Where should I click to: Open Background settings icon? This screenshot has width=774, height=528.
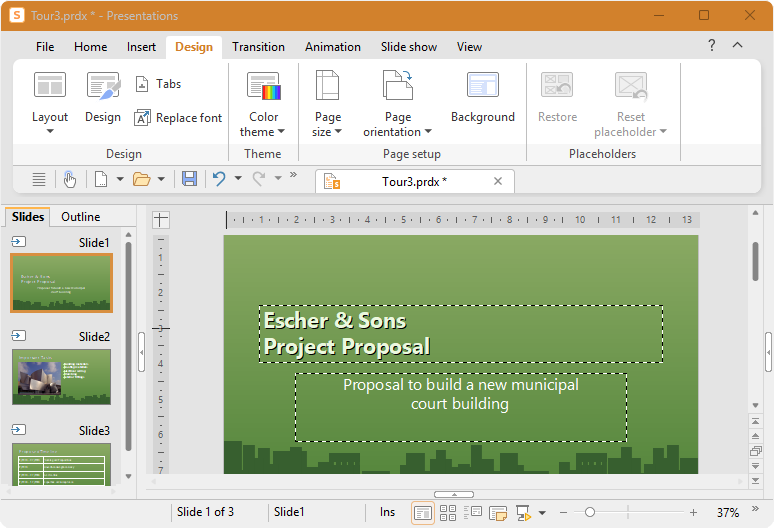(483, 85)
